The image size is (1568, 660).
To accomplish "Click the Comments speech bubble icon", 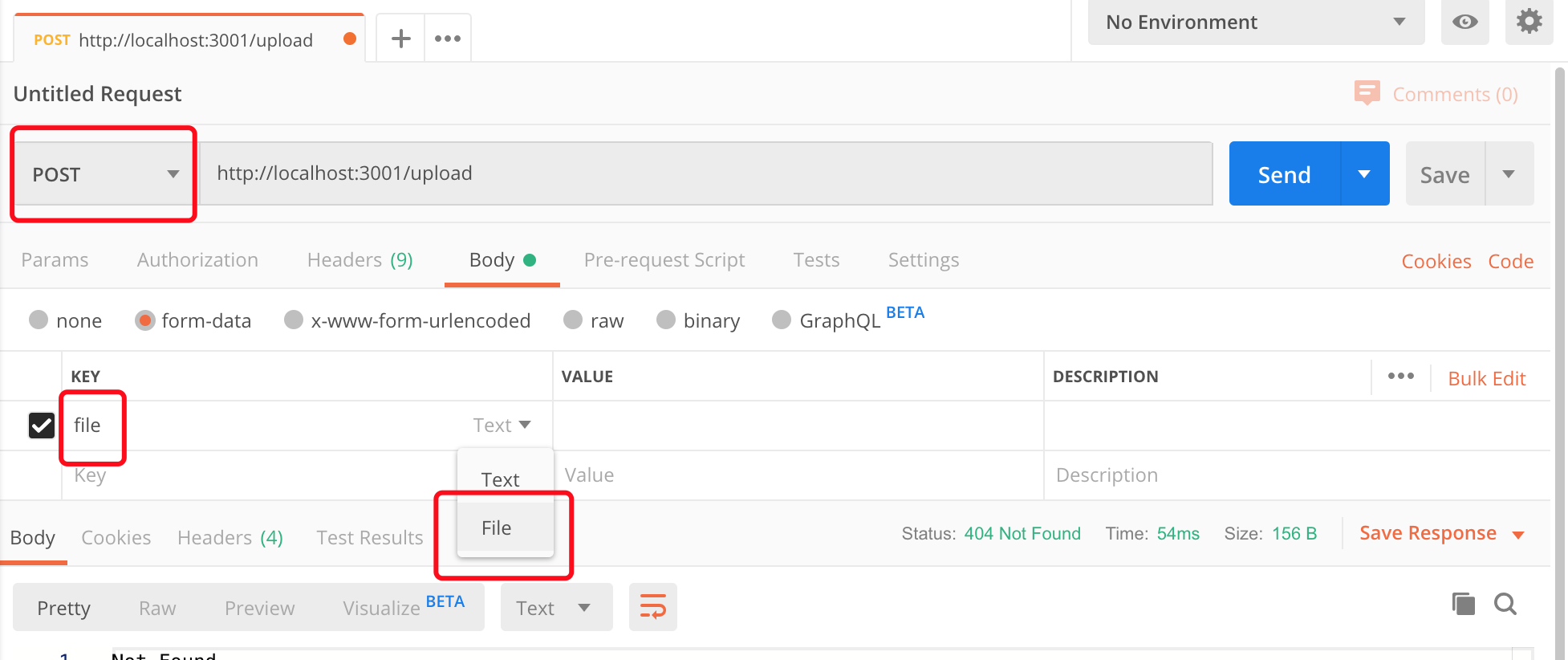I will point(1367,93).
